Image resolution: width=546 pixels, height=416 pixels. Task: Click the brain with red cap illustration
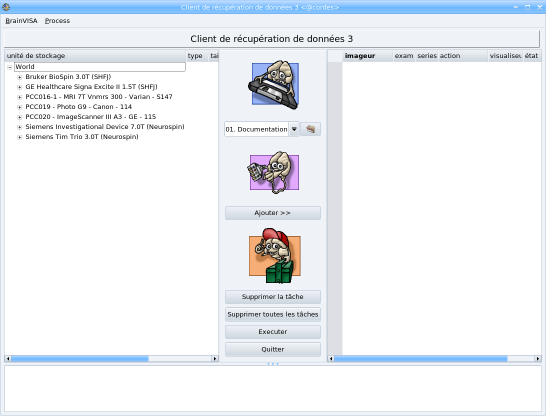[274, 256]
